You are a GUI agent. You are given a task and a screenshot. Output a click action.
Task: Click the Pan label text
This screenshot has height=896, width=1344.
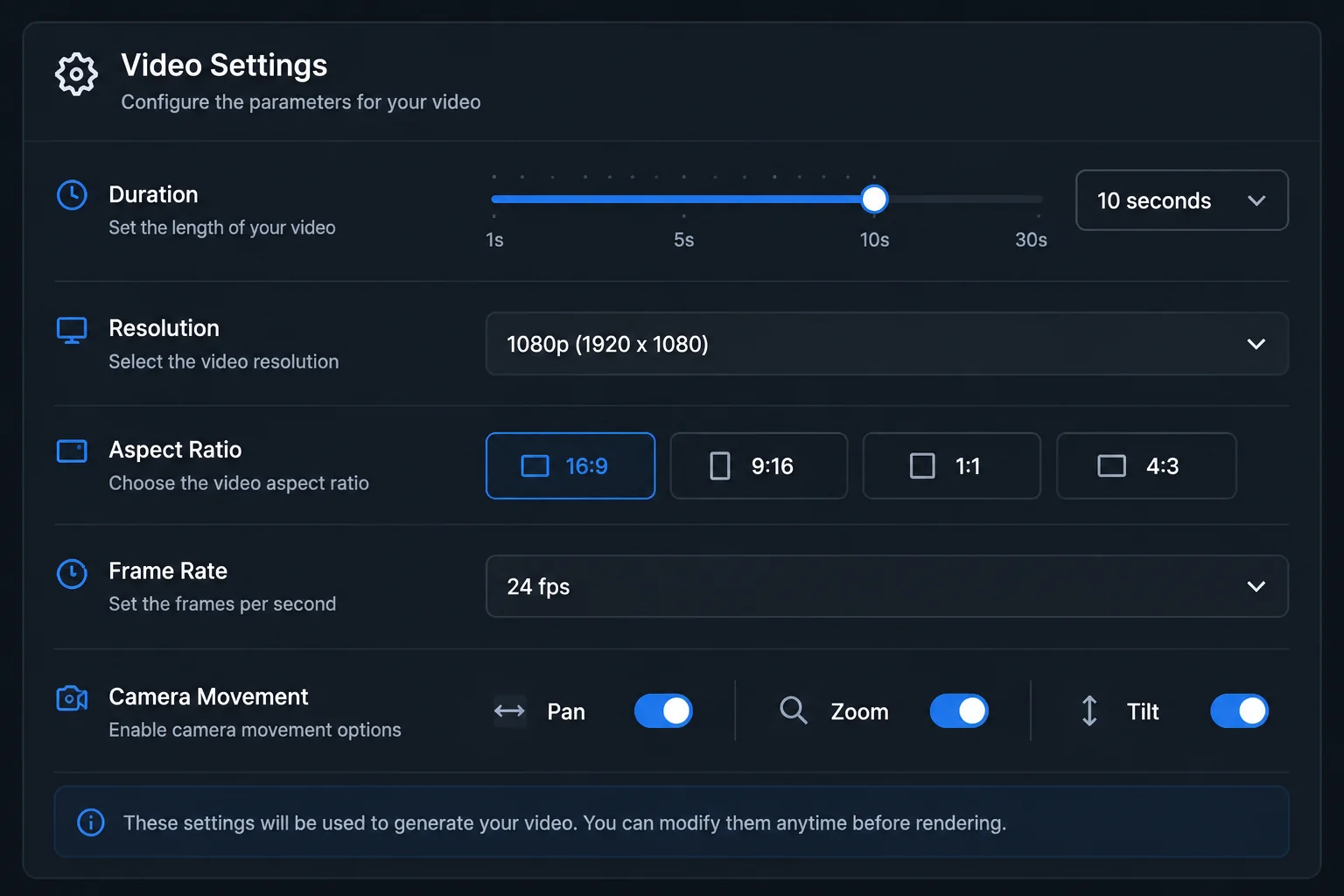(566, 711)
